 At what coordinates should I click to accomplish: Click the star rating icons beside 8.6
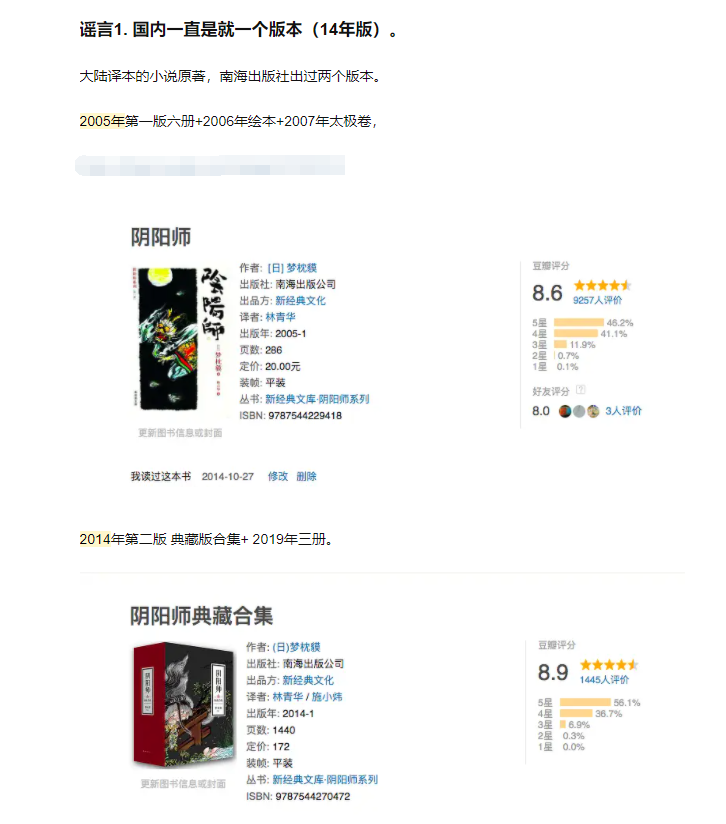click(x=603, y=285)
